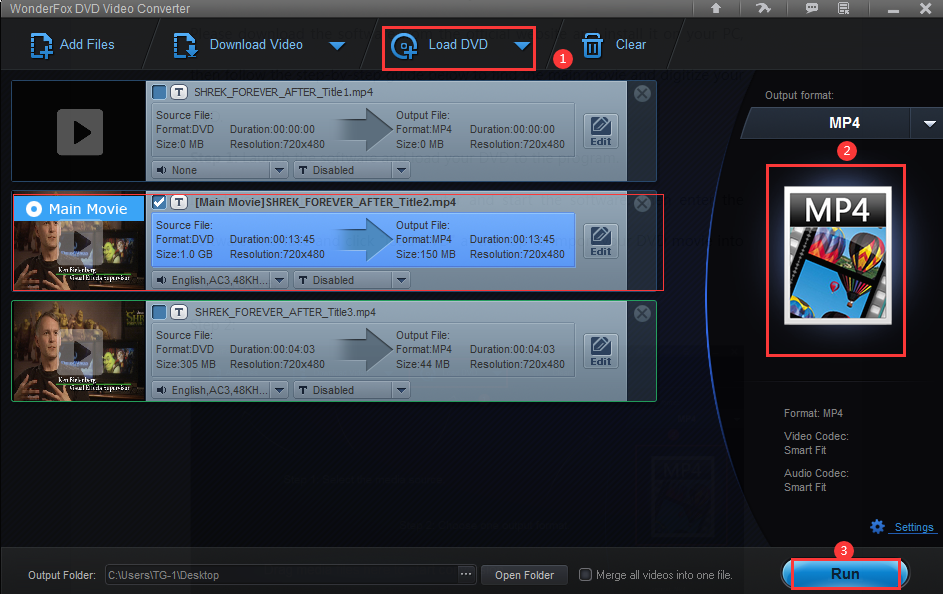
Task: Edit the Title3 video
Action: pyautogui.click(x=601, y=351)
